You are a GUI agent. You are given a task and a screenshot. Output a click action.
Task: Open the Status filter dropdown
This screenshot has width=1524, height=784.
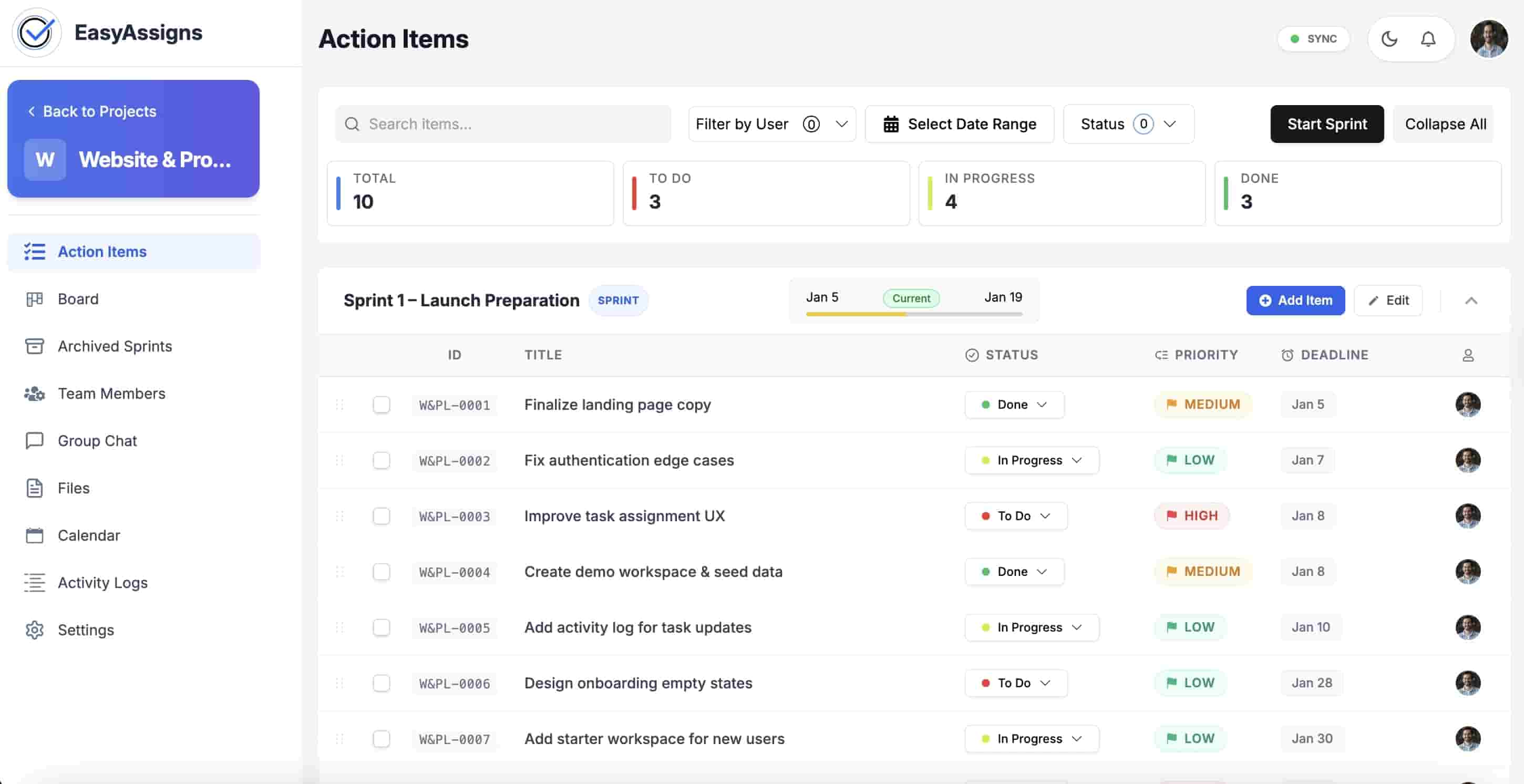(1128, 123)
